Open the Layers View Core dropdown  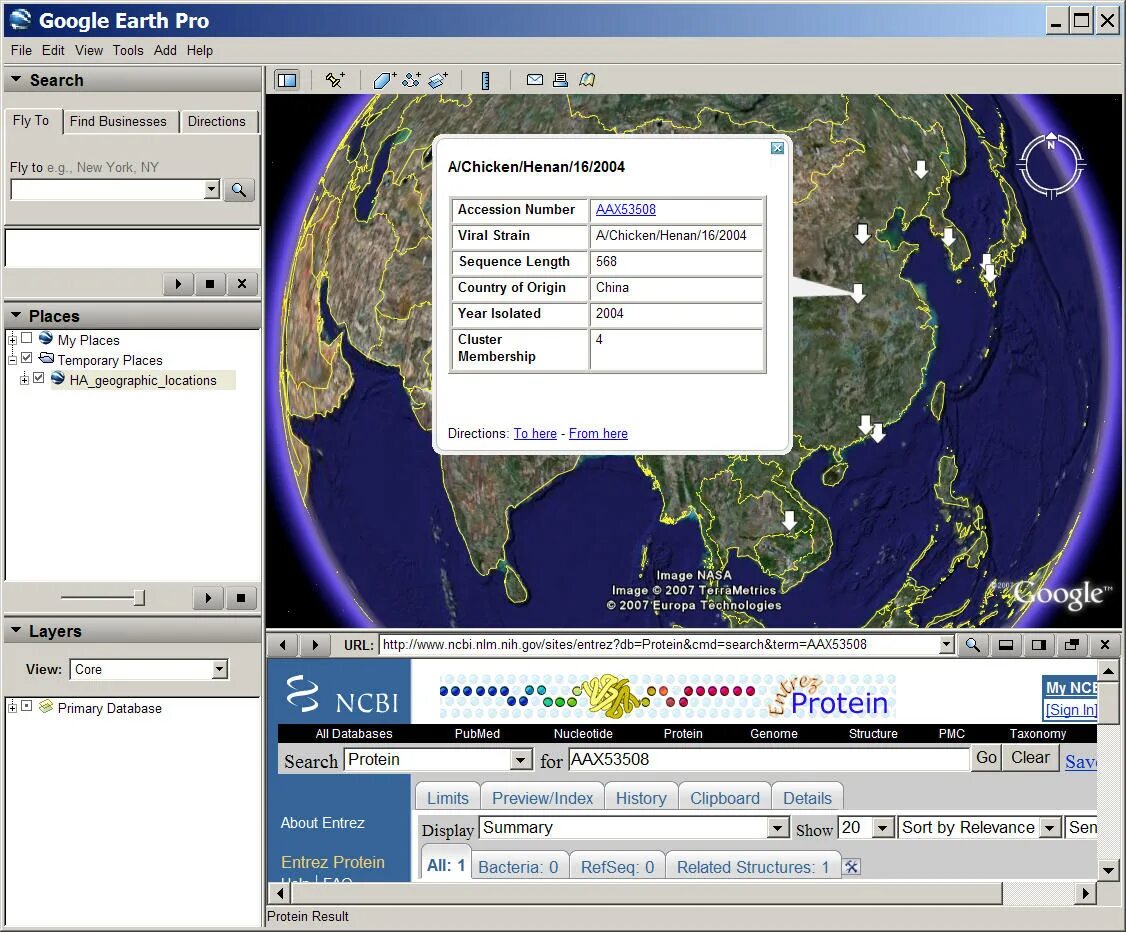[x=220, y=669]
